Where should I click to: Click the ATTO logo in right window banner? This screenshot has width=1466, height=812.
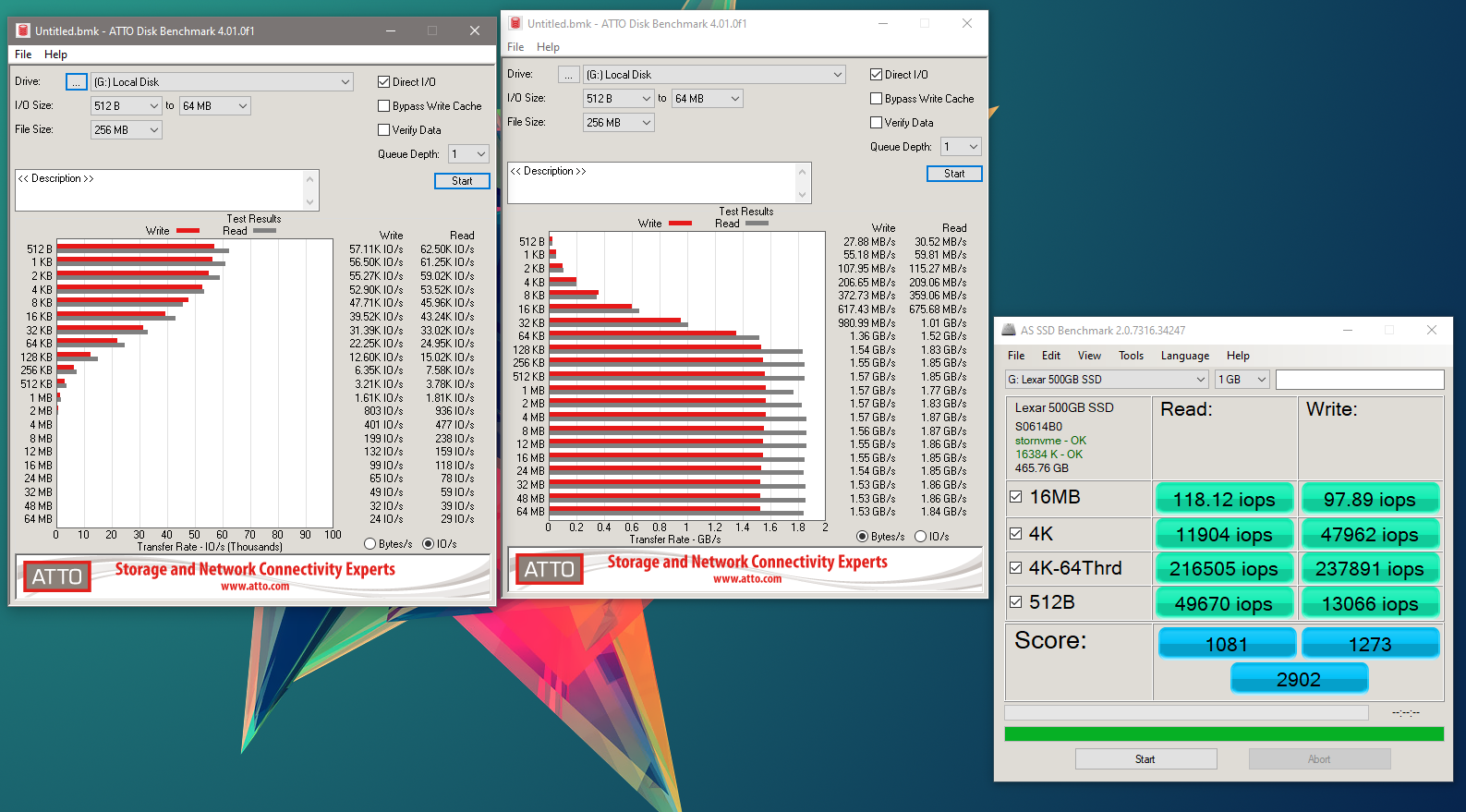550,569
